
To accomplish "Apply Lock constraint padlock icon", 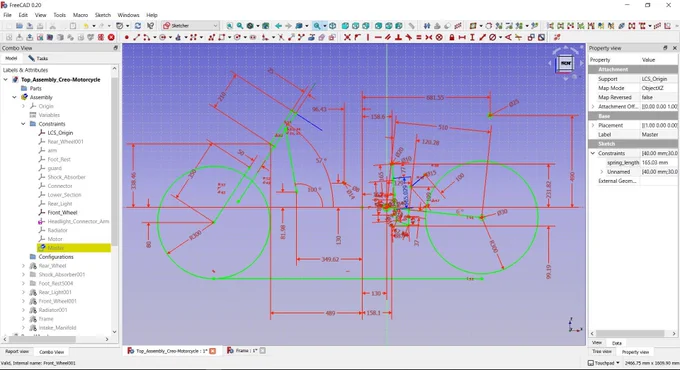I will 451,37.
